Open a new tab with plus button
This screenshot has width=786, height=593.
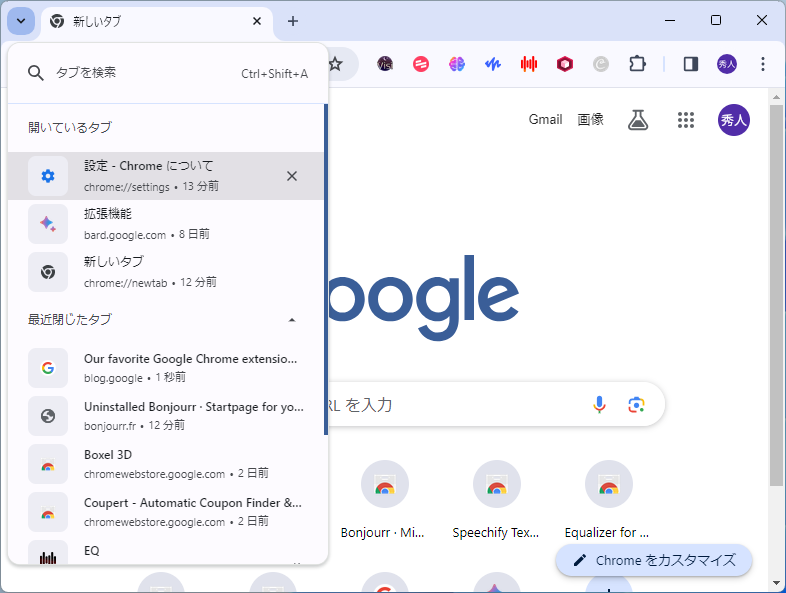[293, 21]
